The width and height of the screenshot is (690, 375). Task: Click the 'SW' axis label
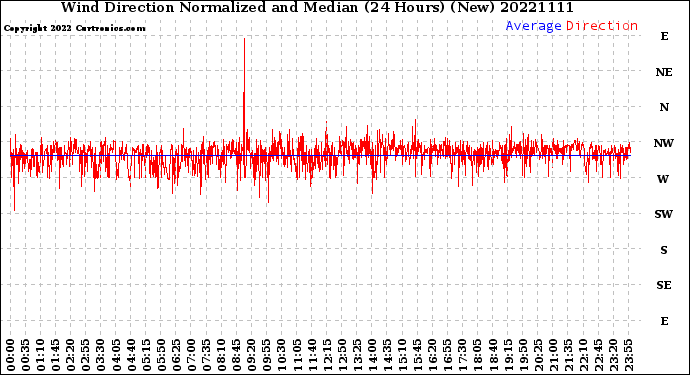[664, 214]
